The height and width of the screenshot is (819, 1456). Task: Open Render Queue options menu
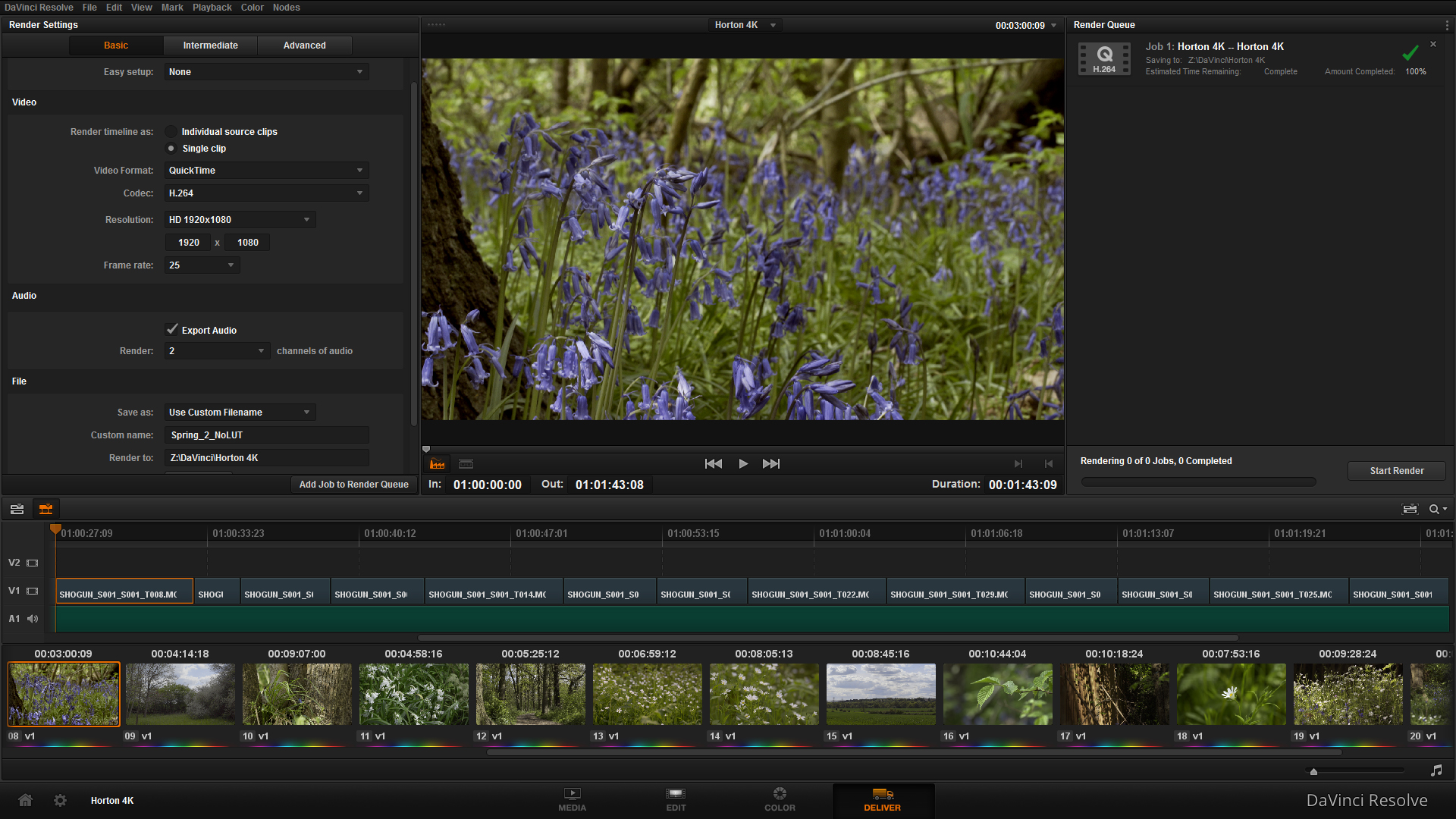(1447, 25)
